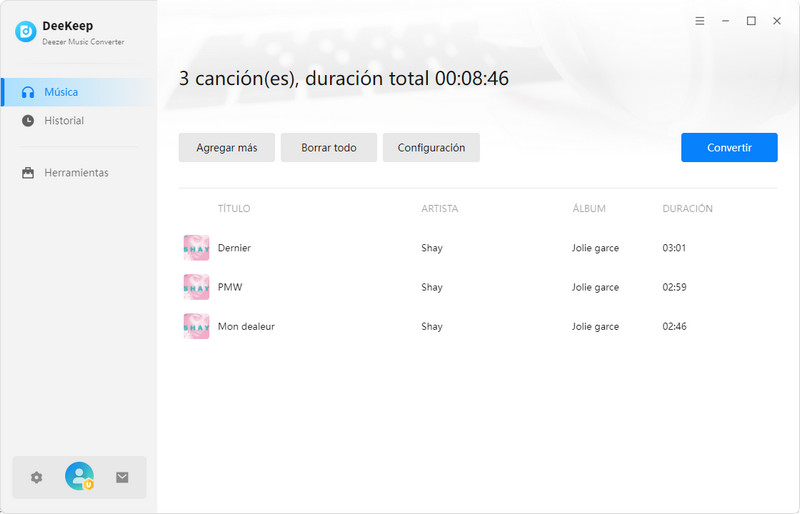Click artist Shay in Dernier row
Viewport: 800px width, 514px height.
pyautogui.click(x=432, y=248)
